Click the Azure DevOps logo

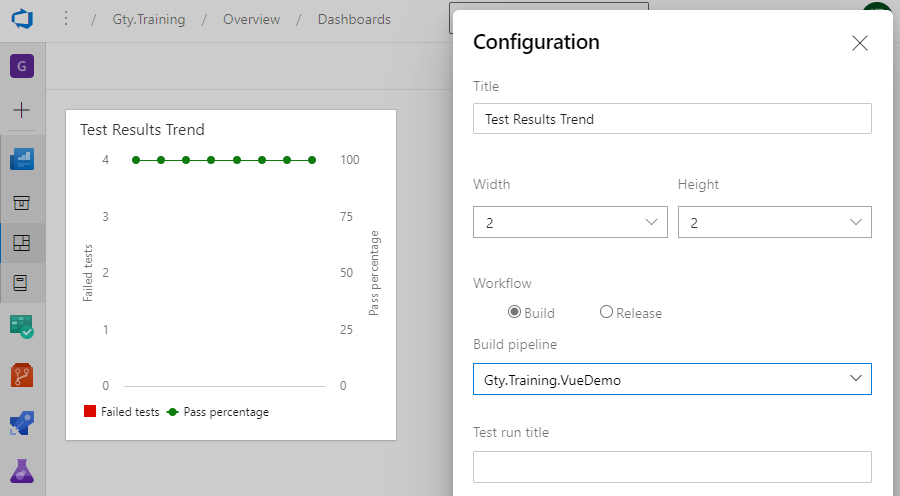pyautogui.click(x=22, y=19)
